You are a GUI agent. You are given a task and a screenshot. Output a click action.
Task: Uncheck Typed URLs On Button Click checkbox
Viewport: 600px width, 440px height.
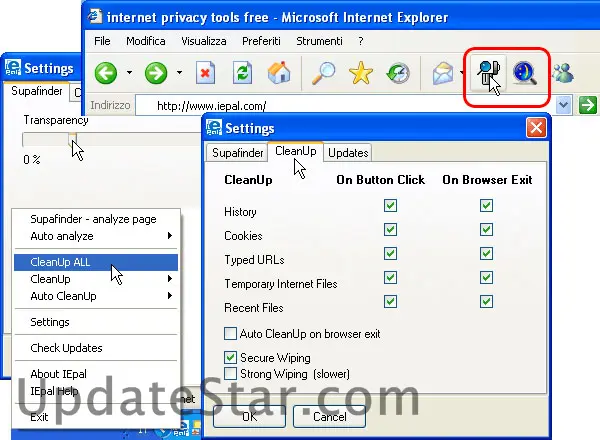390,253
